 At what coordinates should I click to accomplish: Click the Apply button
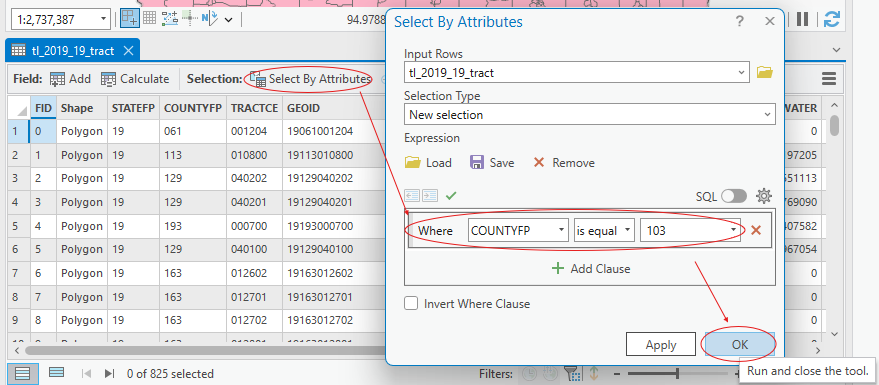coord(660,345)
